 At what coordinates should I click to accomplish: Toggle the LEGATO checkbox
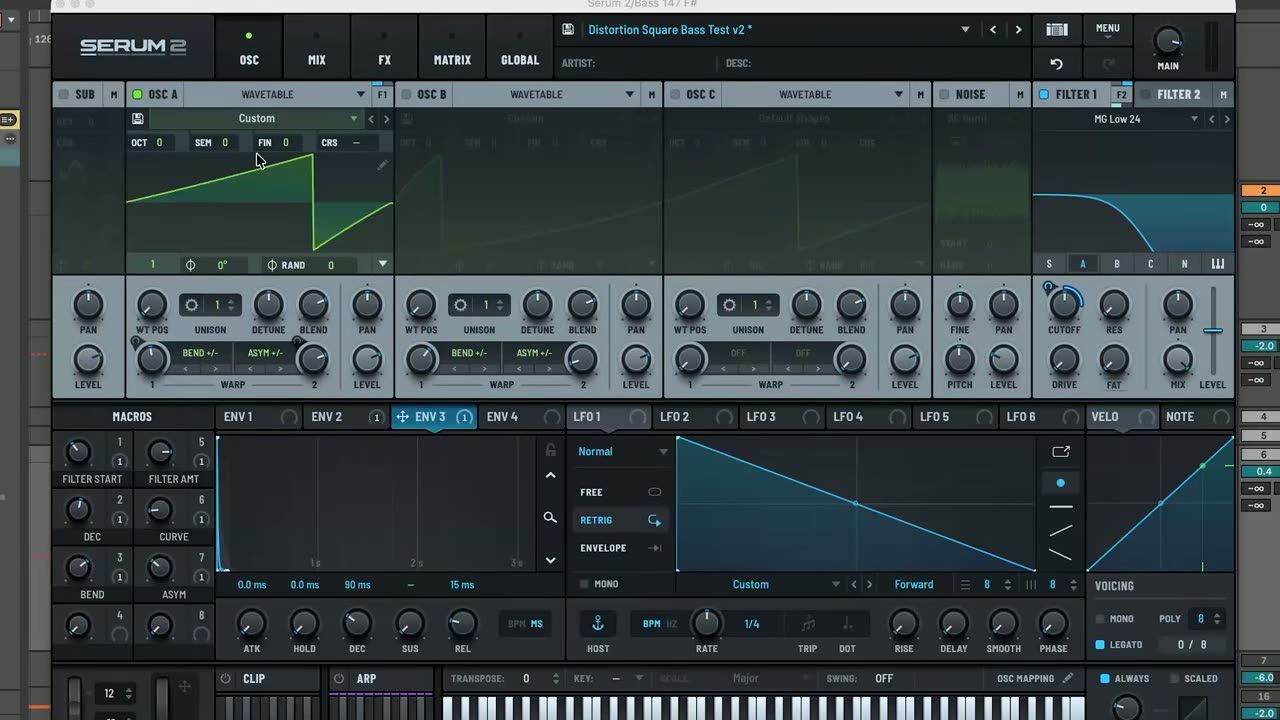point(1100,645)
